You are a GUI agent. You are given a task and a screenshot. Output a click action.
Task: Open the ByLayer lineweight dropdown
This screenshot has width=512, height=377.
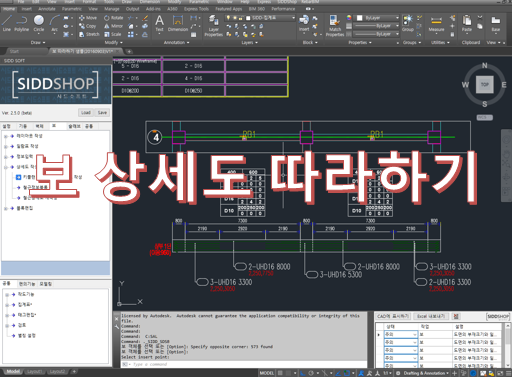point(397,26)
